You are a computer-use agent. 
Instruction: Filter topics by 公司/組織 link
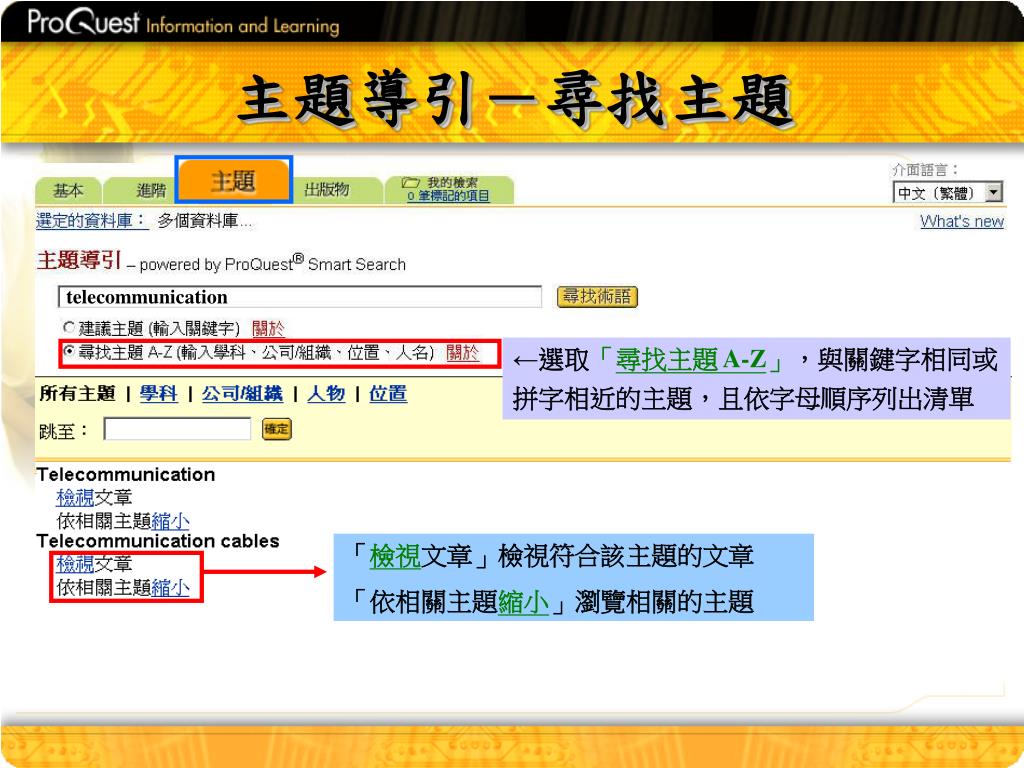pyautogui.click(x=242, y=393)
